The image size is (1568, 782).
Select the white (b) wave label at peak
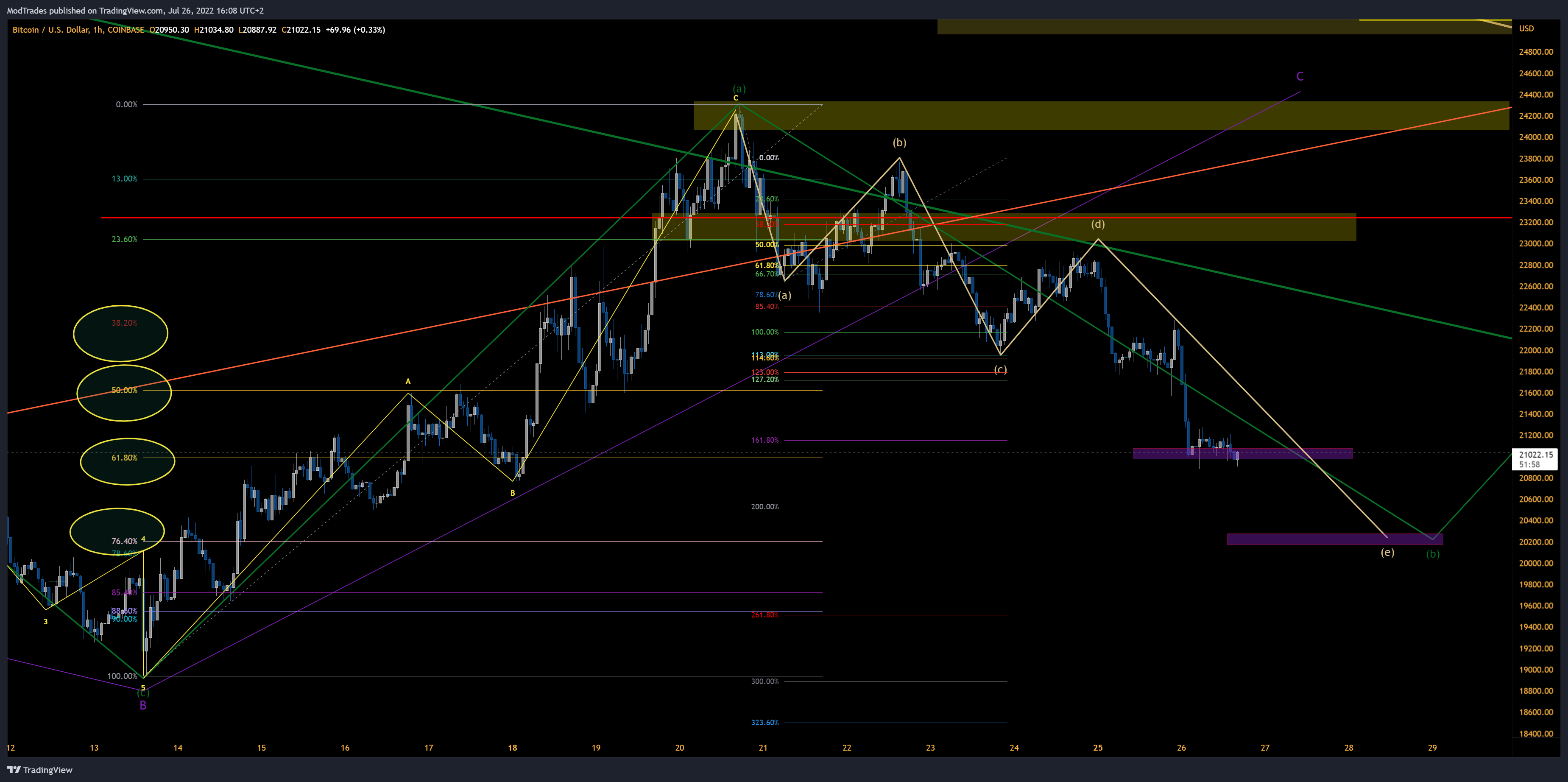coord(899,142)
